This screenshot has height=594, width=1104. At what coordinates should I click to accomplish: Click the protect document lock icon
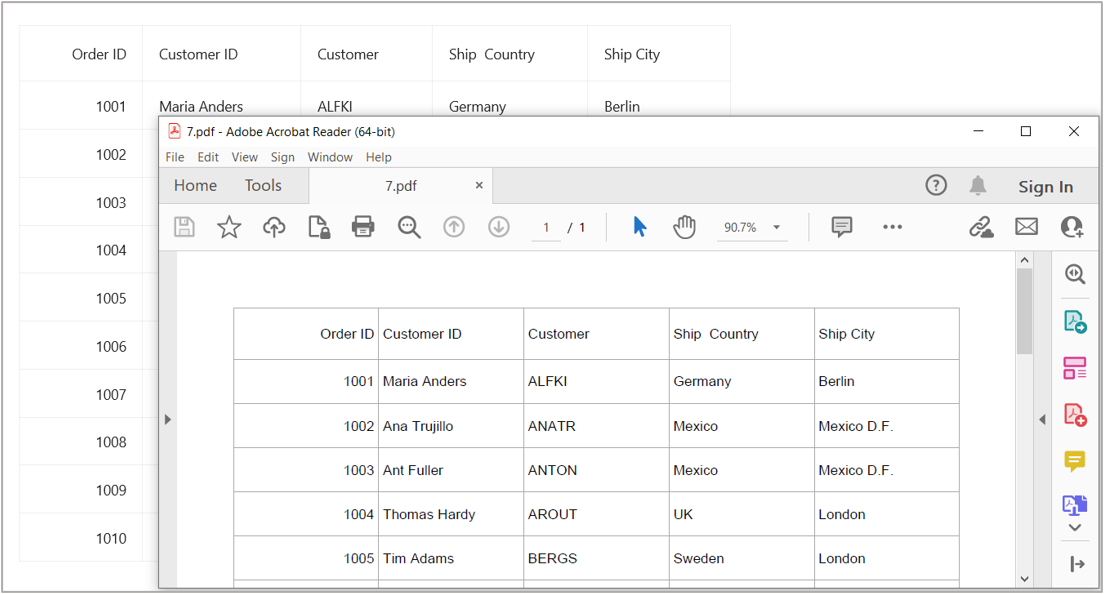pos(319,227)
